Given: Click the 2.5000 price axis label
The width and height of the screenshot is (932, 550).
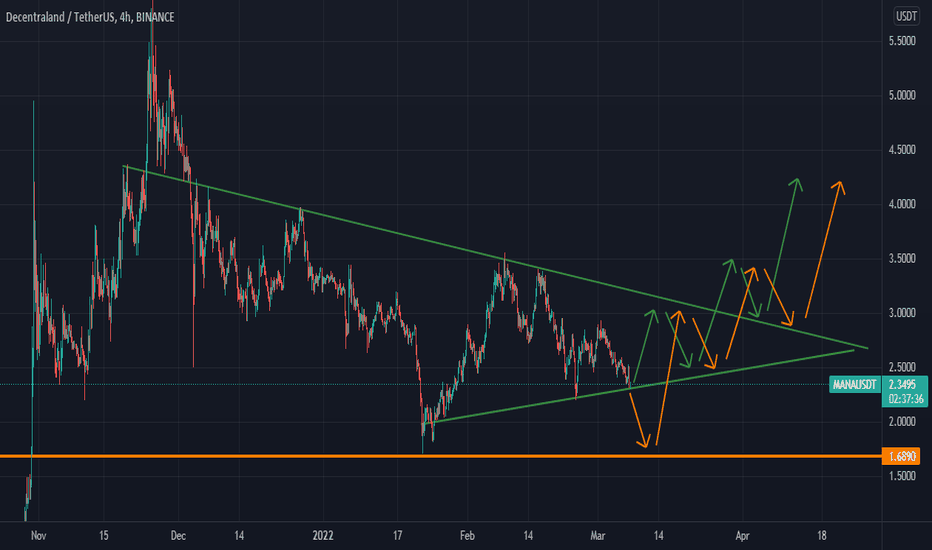Looking at the screenshot, I should click(902, 367).
